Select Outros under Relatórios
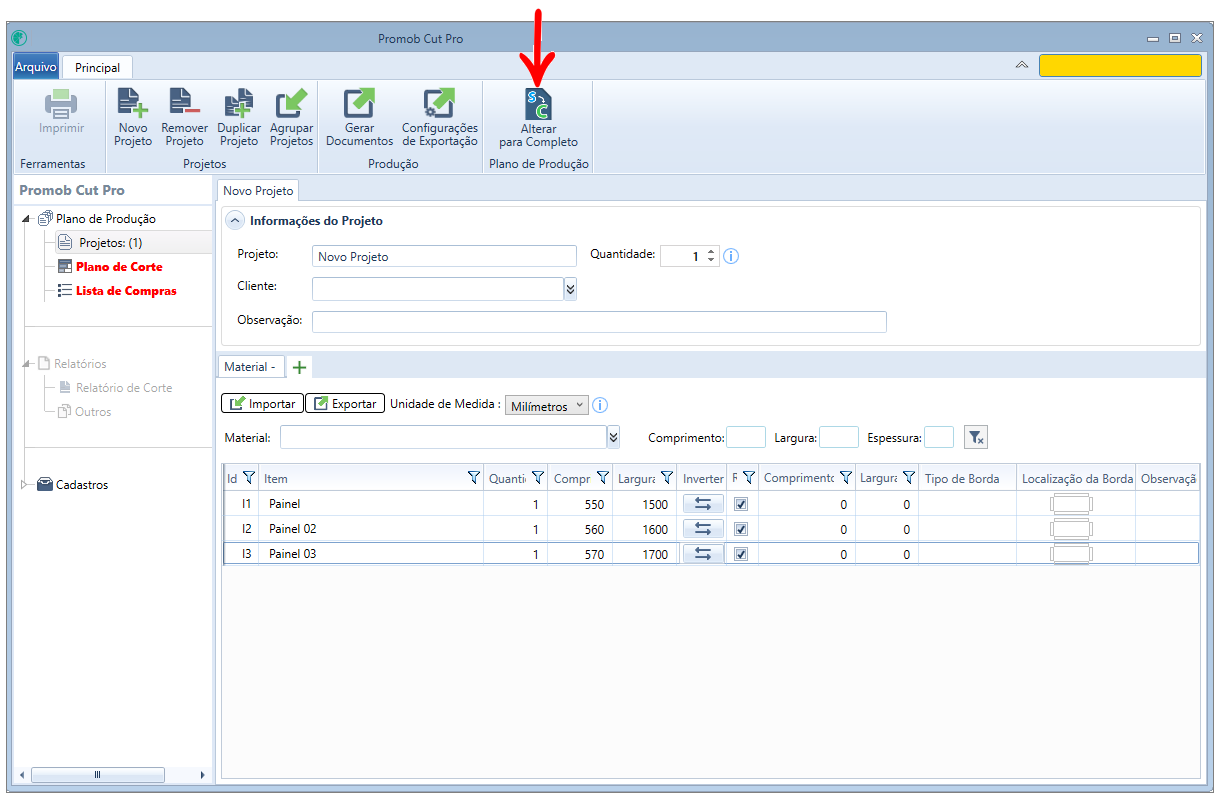This screenshot has height=801, width=1216. tap(93, 412)
